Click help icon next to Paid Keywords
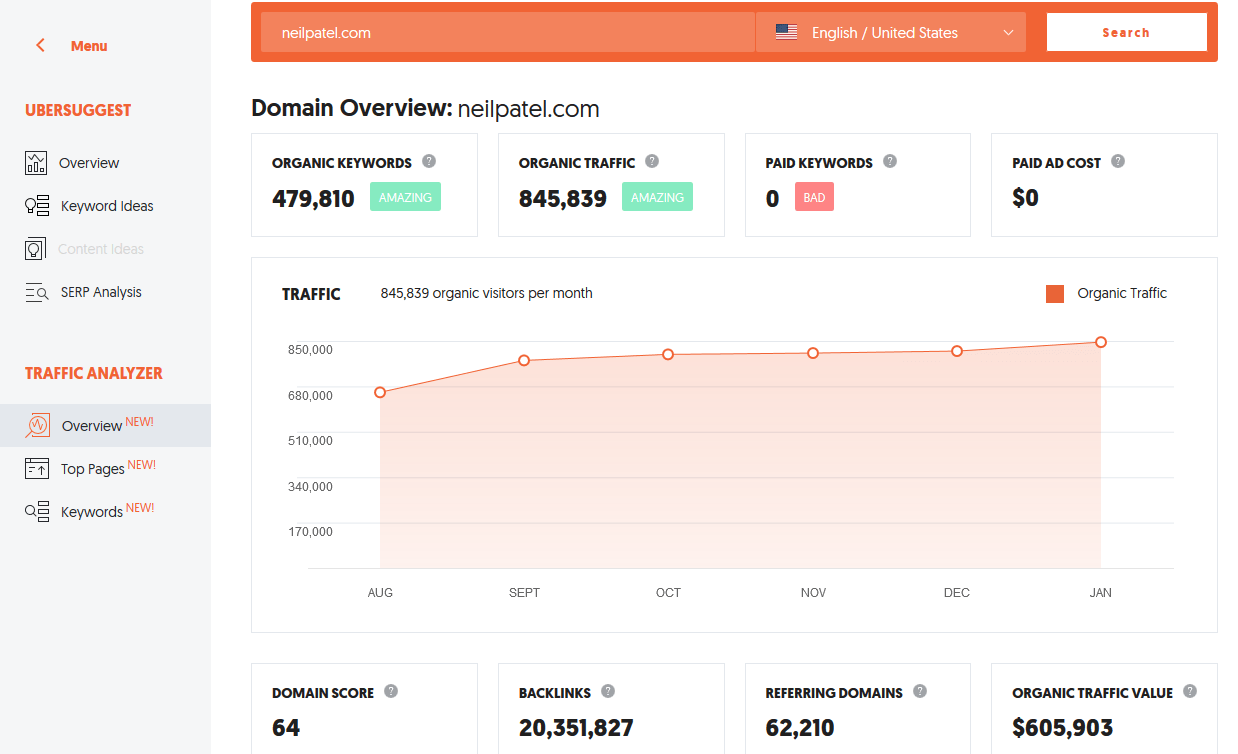1238x754 pixels. (x=890, y=161)
